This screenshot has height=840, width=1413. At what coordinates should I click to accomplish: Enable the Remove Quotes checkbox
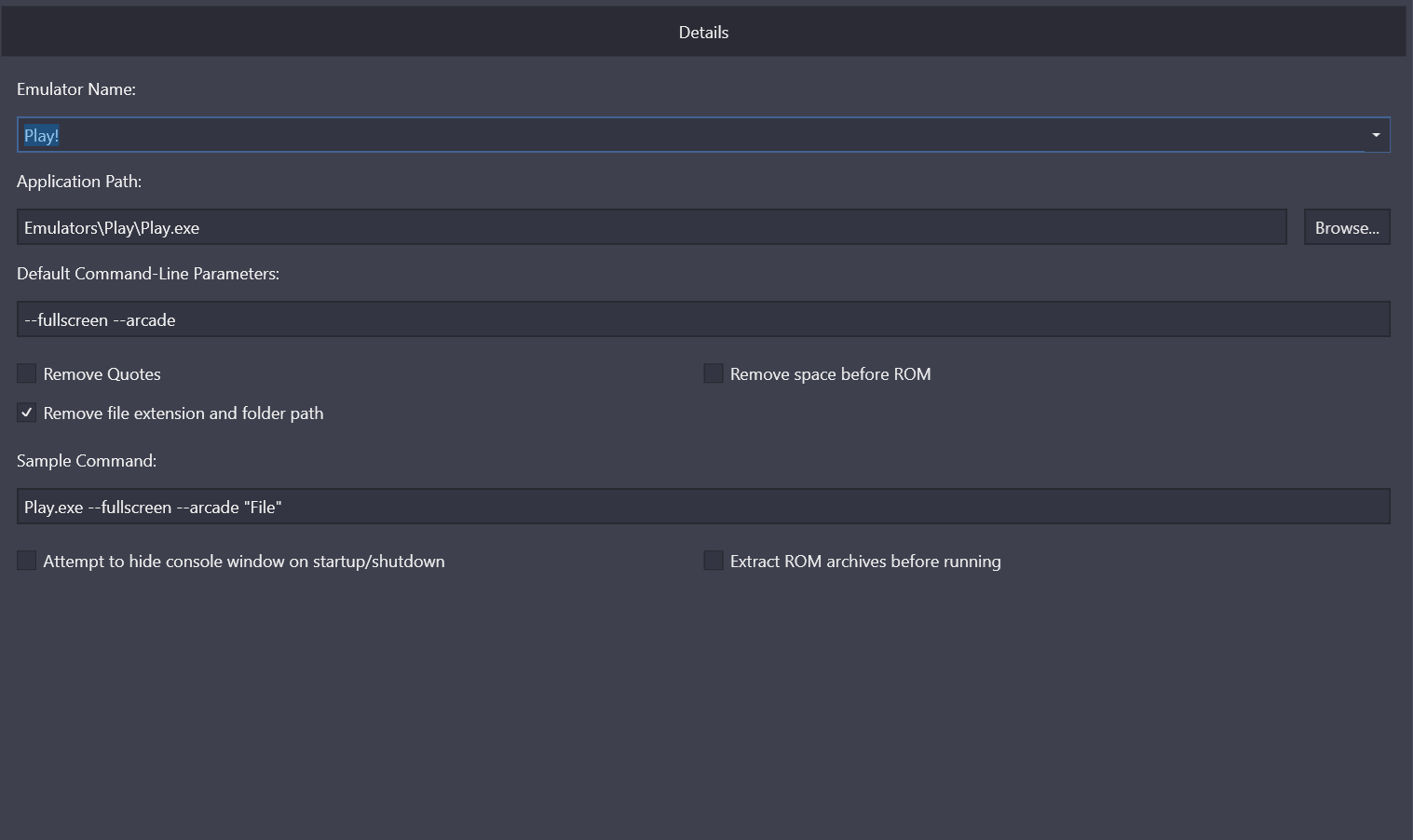pos(26,373)
